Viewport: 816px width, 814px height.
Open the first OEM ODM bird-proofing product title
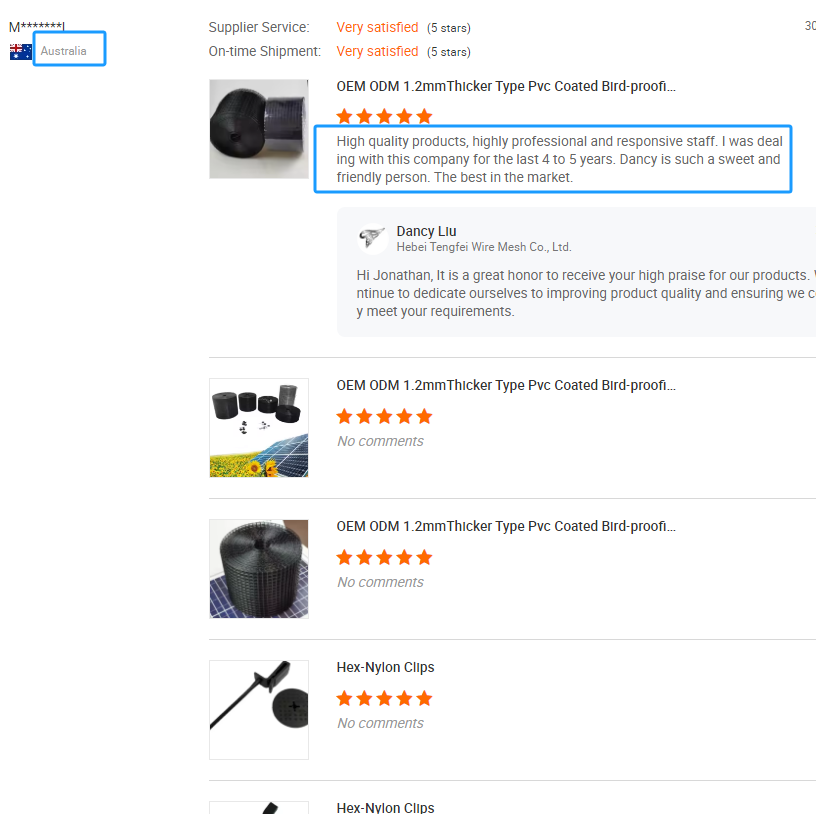[506, 86]
